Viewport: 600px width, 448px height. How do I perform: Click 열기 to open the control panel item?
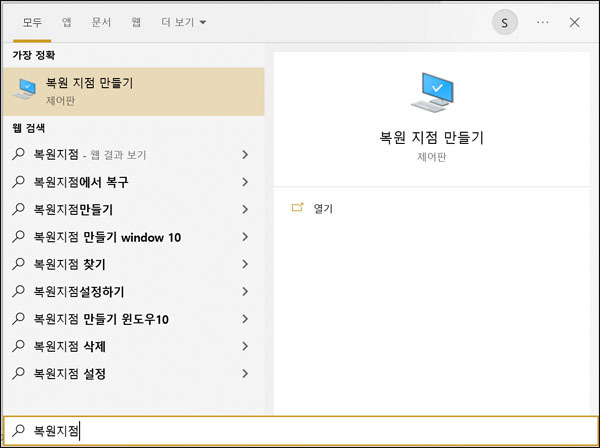pos(323,209)
